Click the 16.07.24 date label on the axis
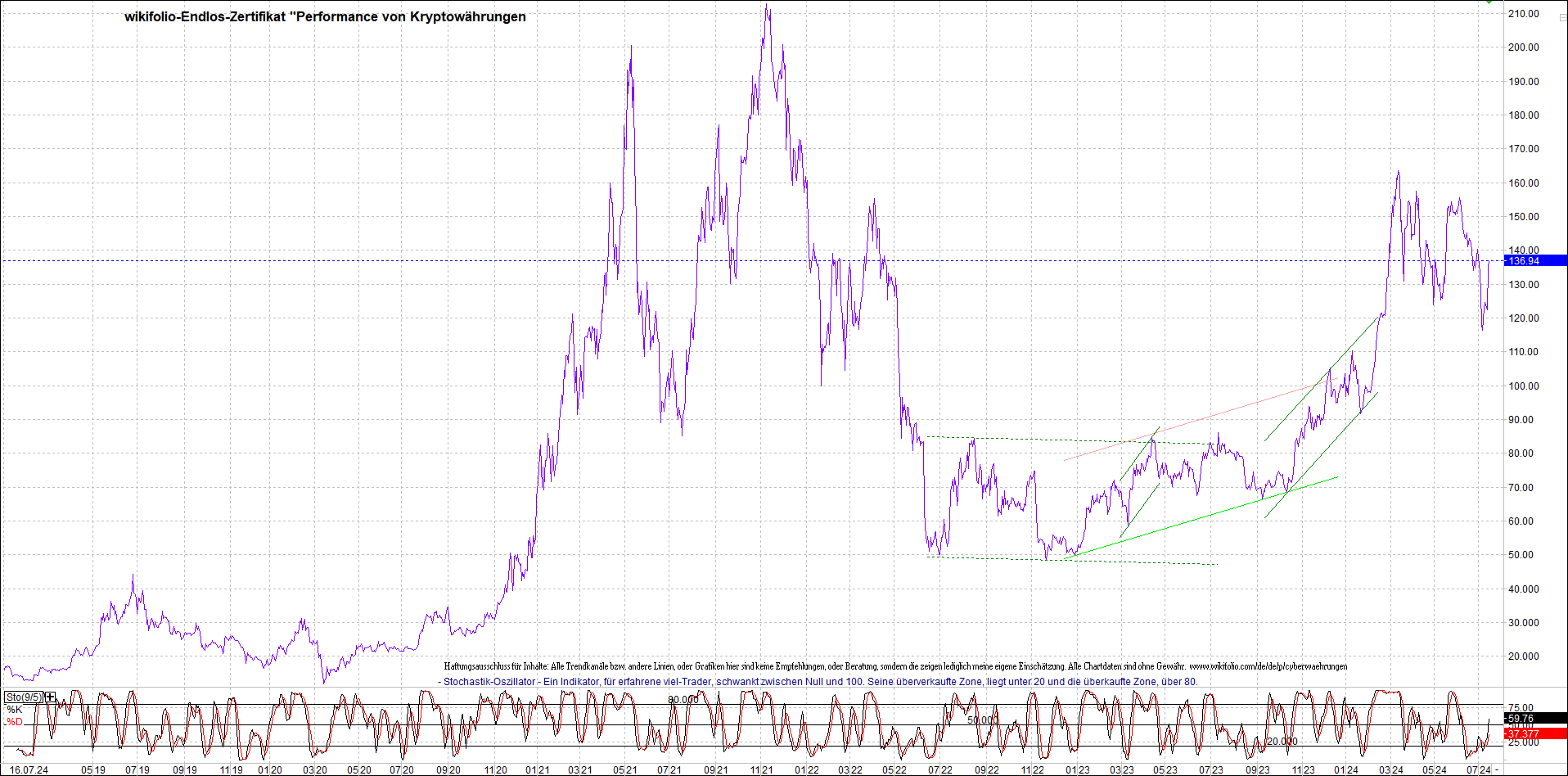The image size is (1568, 776). tap(27, 769)
